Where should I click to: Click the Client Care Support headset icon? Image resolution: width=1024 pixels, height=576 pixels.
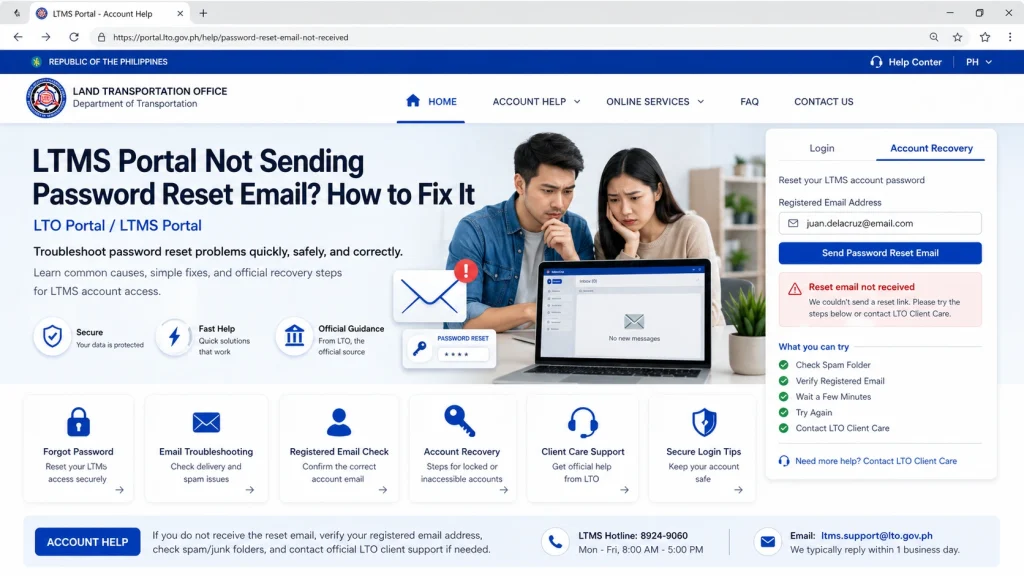point(583,422)
